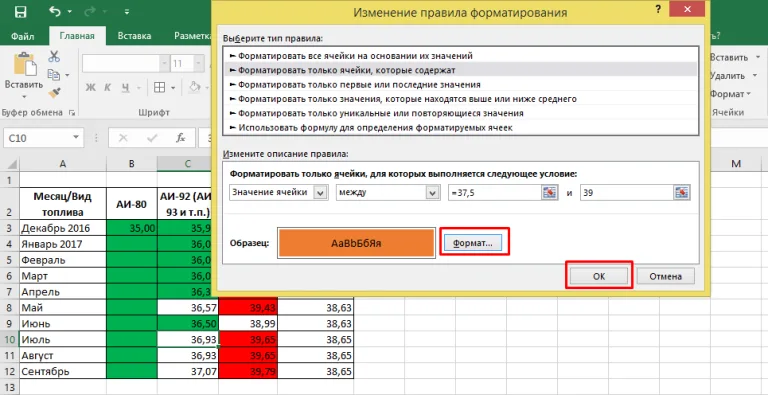Open Буфер обмена dialog launcher
This screenshot has height=395, width=768.
click(72, 113)
